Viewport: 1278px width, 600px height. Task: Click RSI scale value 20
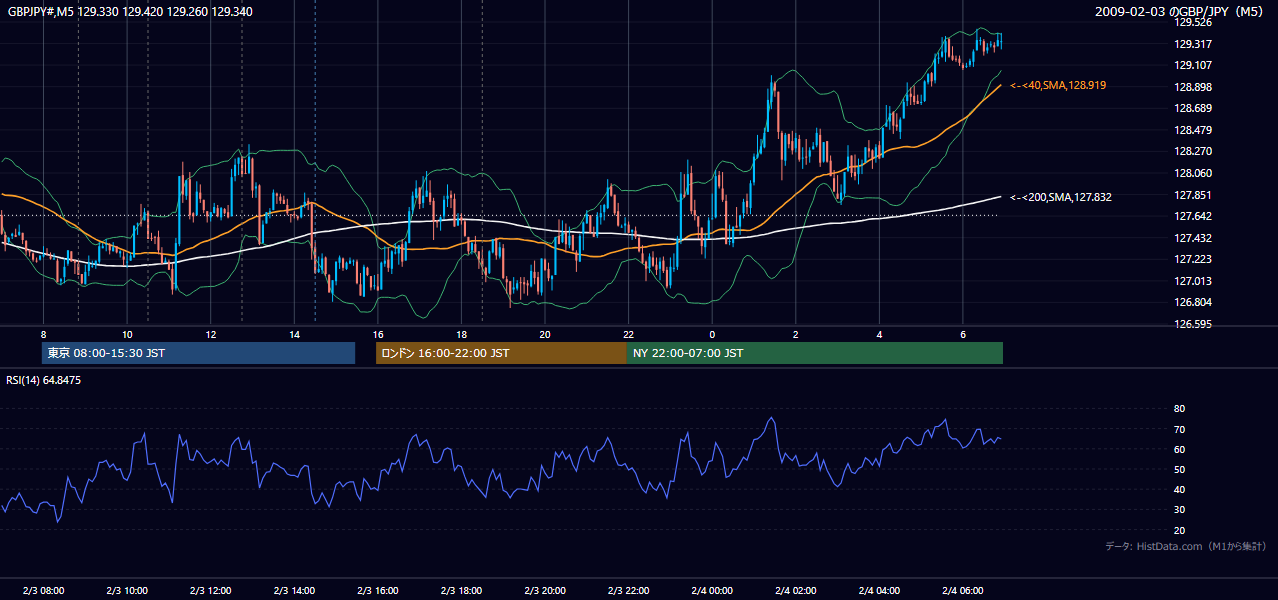(x=1179, y=530)
